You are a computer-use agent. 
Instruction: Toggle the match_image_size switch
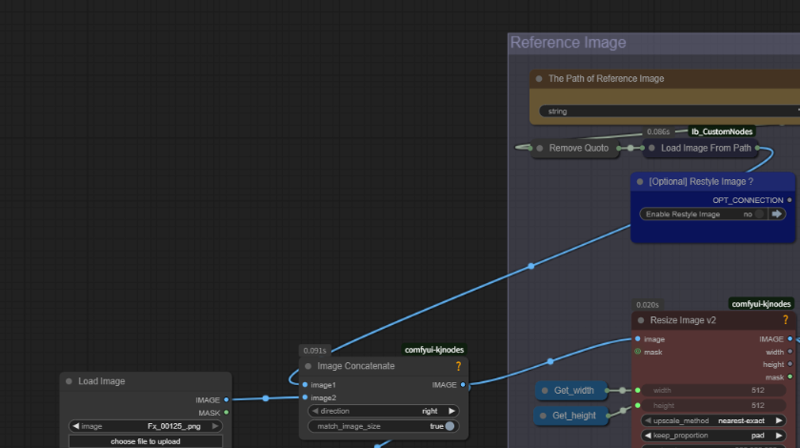click(x=450, y=426)
